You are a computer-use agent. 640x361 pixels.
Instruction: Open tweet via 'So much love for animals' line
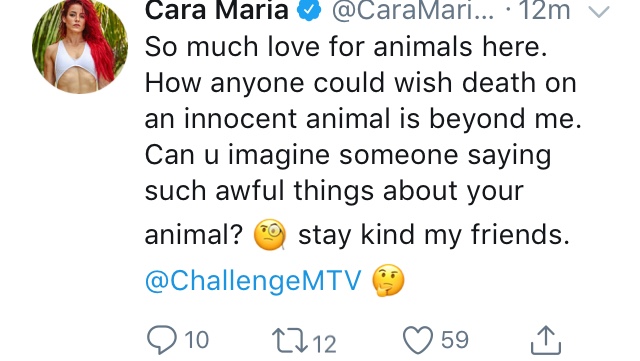coord(346,47)
